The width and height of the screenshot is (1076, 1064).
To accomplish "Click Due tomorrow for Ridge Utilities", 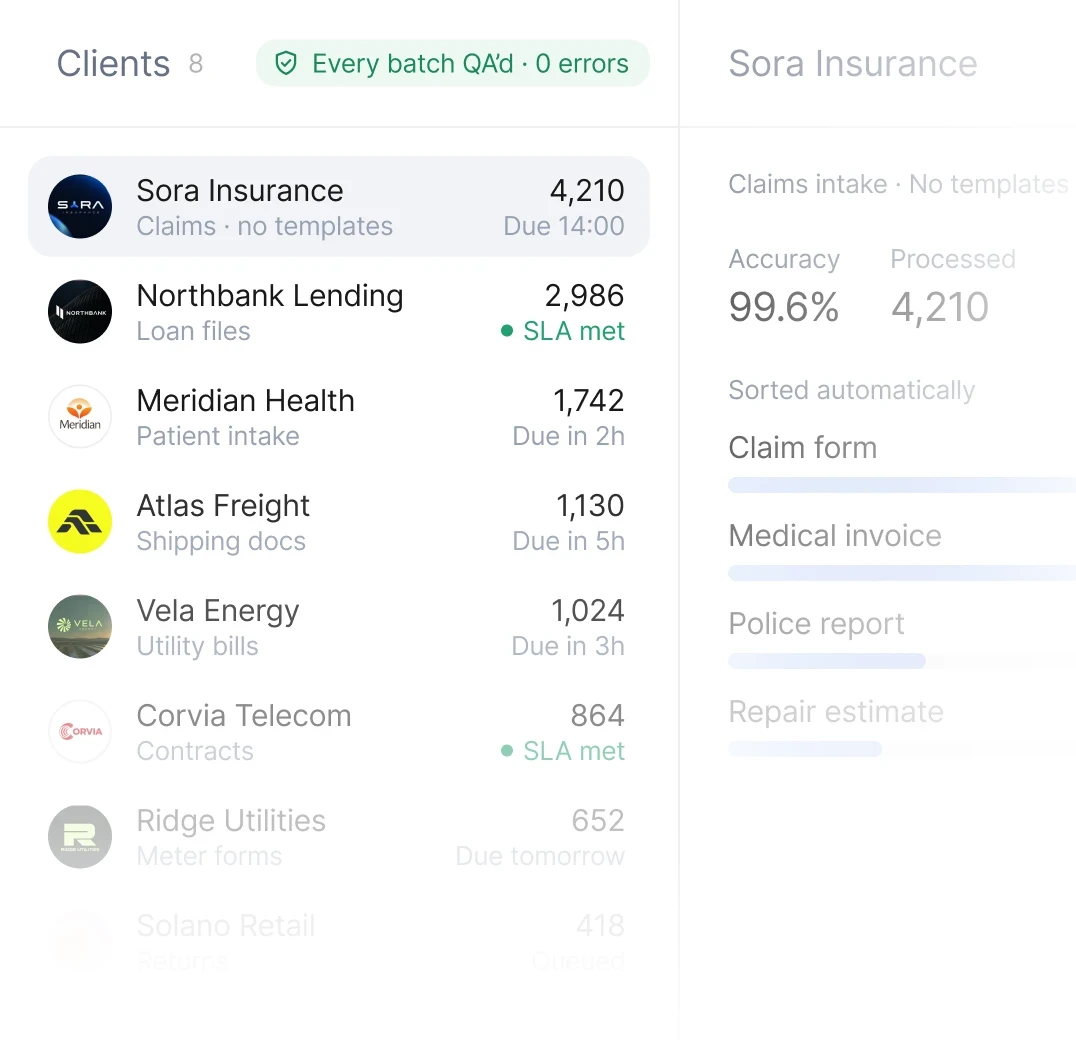I will pyautogui.click(x=540, y=855).
